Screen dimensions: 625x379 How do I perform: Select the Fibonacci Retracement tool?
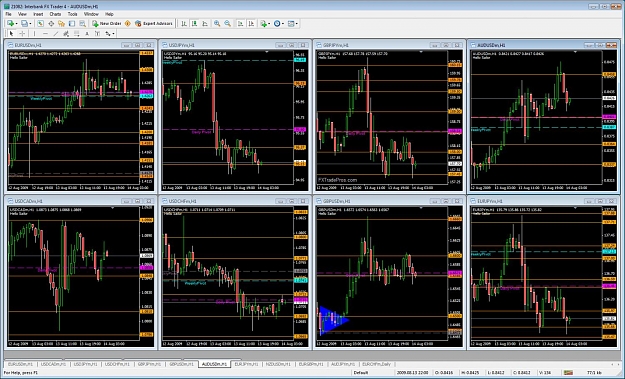pos(77,33)
